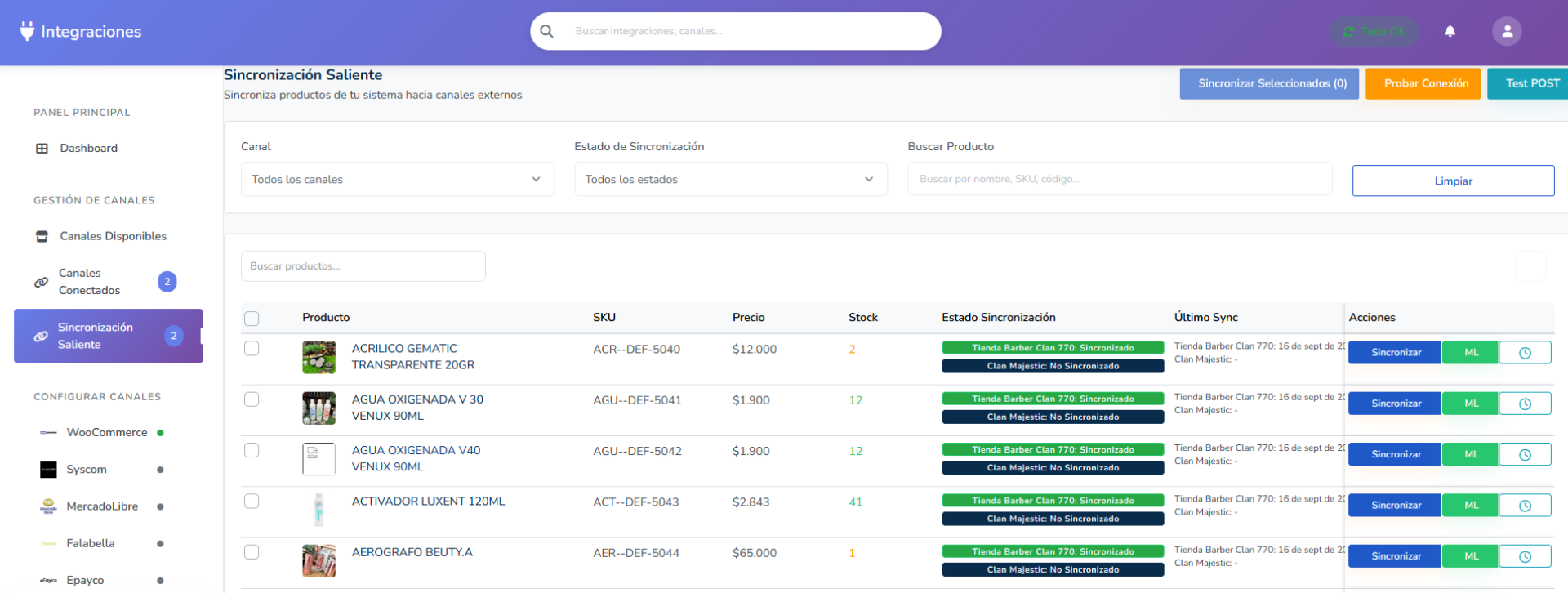Click the Integraciones plug logo icon
The width and height of the screenshot is (1568, 593).
pos(27,31)
